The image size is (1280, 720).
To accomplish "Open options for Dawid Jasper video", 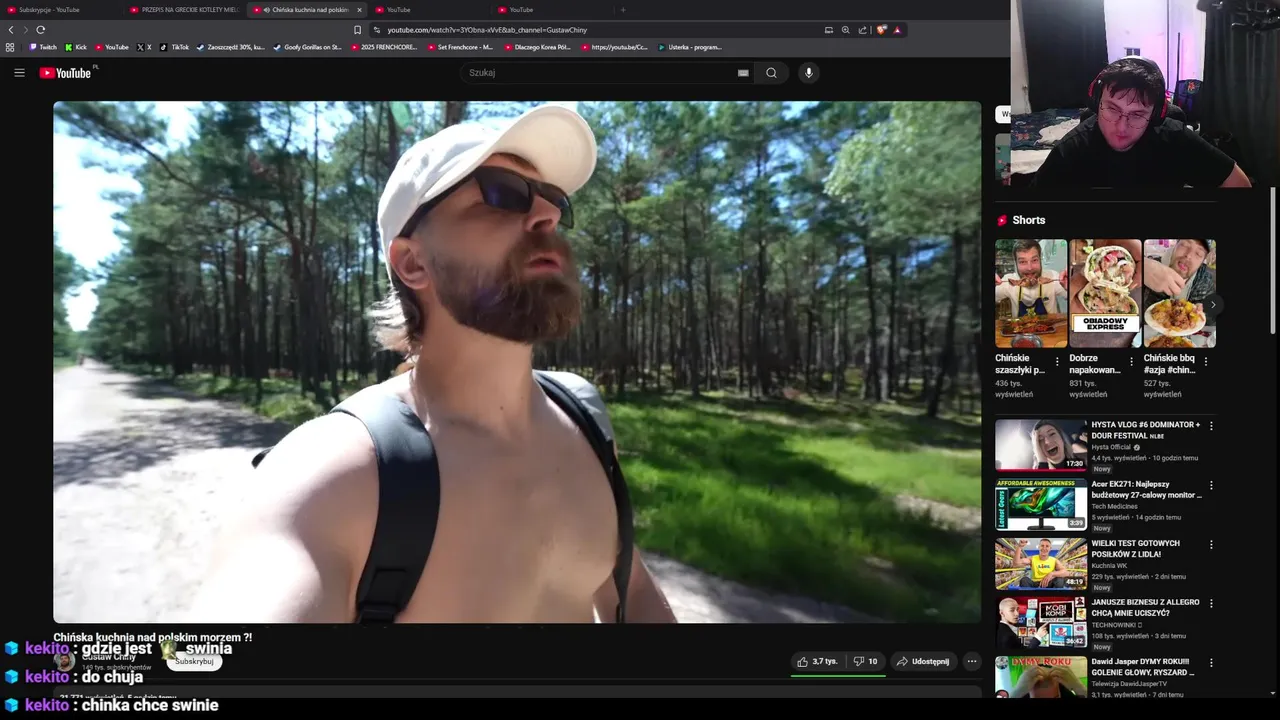I will pyautogui.click(x=1211, y=663).
